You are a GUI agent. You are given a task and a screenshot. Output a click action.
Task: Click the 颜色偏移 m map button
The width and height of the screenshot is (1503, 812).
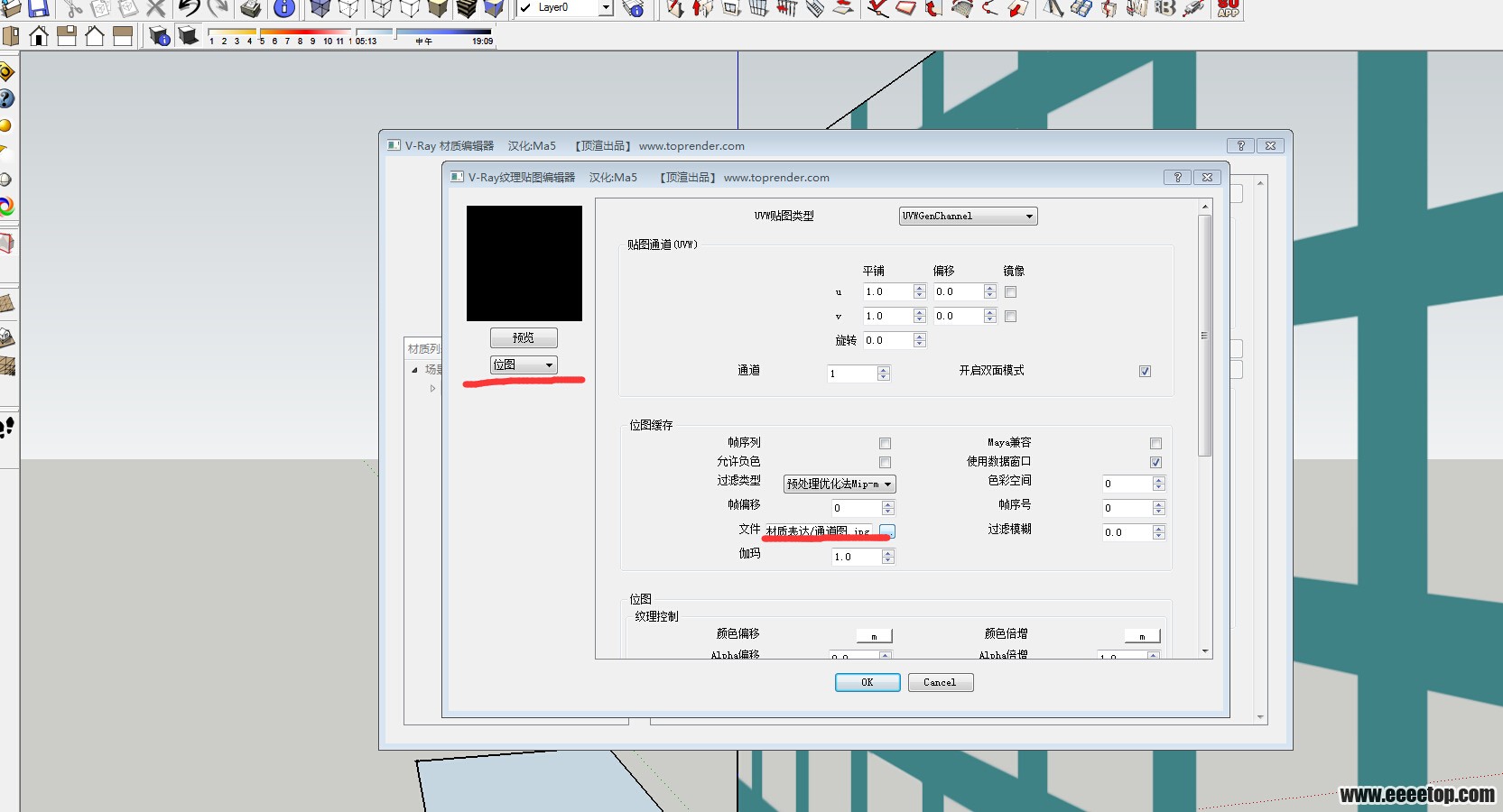[874, 637]
